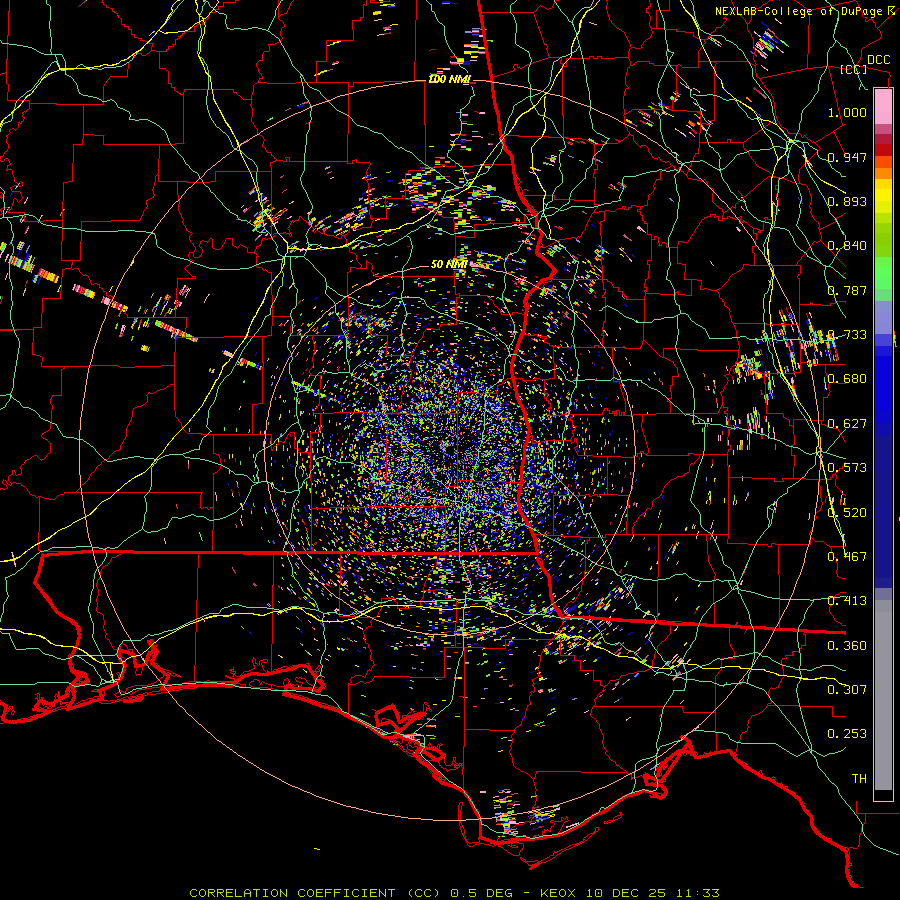
Task: Click the [CC] units label
Action: click(x=854, y=69)
